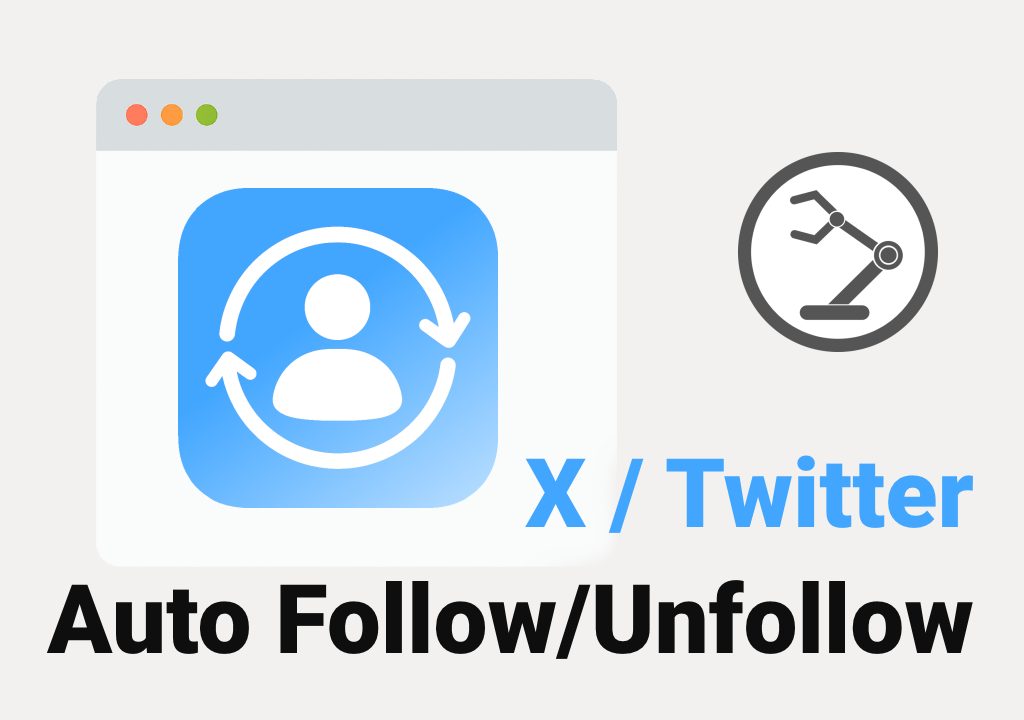
Task: Click the green window dot
Action: [207, 115]
